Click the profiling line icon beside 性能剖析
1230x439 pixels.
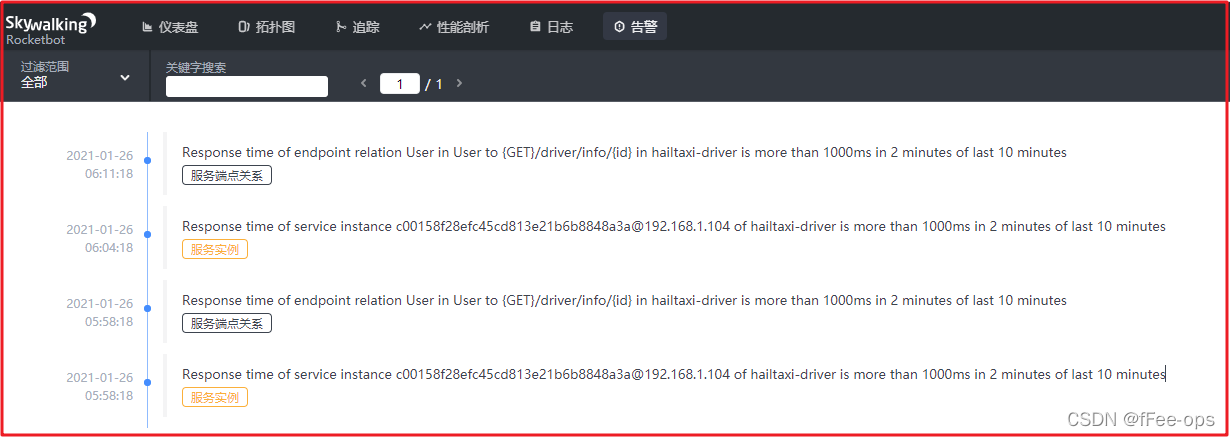coord(425,27)
